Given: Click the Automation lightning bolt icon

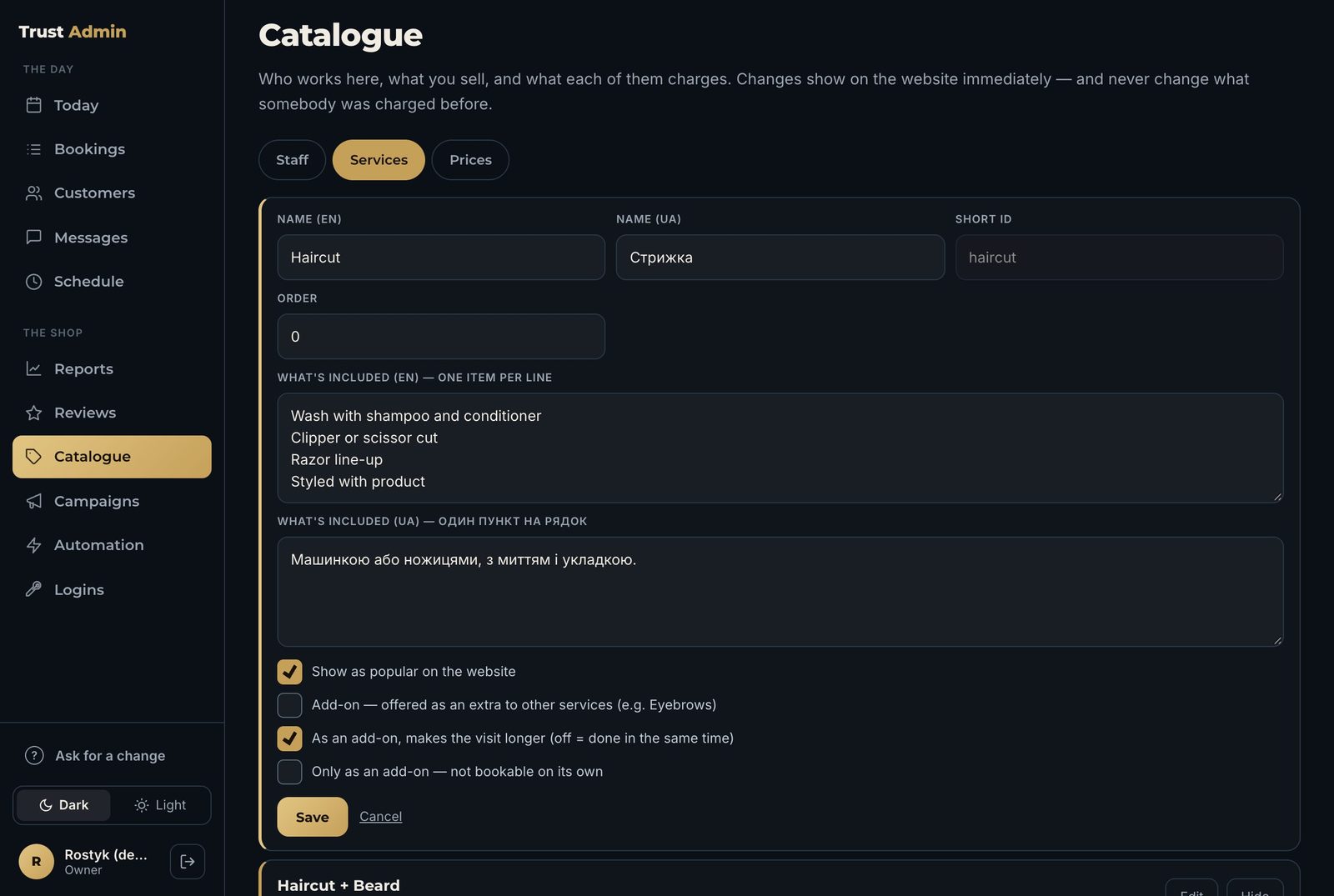Looking at the screenshot, I should tap(33, 545).
